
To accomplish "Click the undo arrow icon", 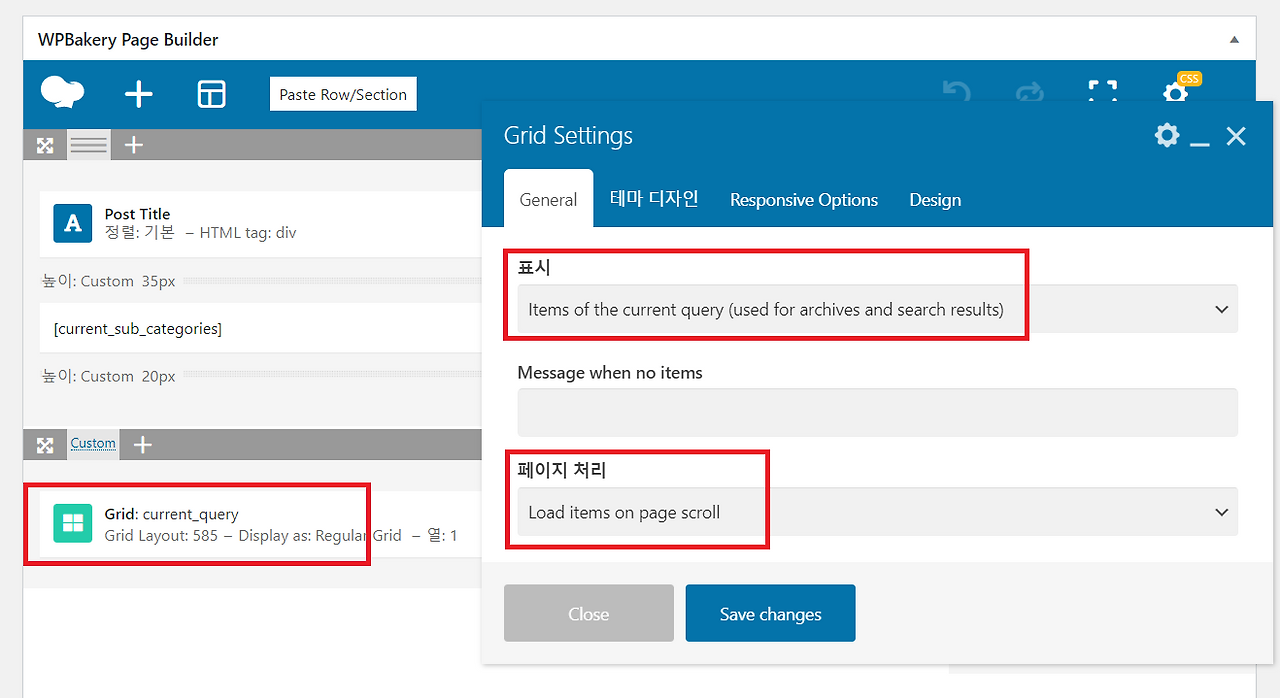I will point(957,93).
